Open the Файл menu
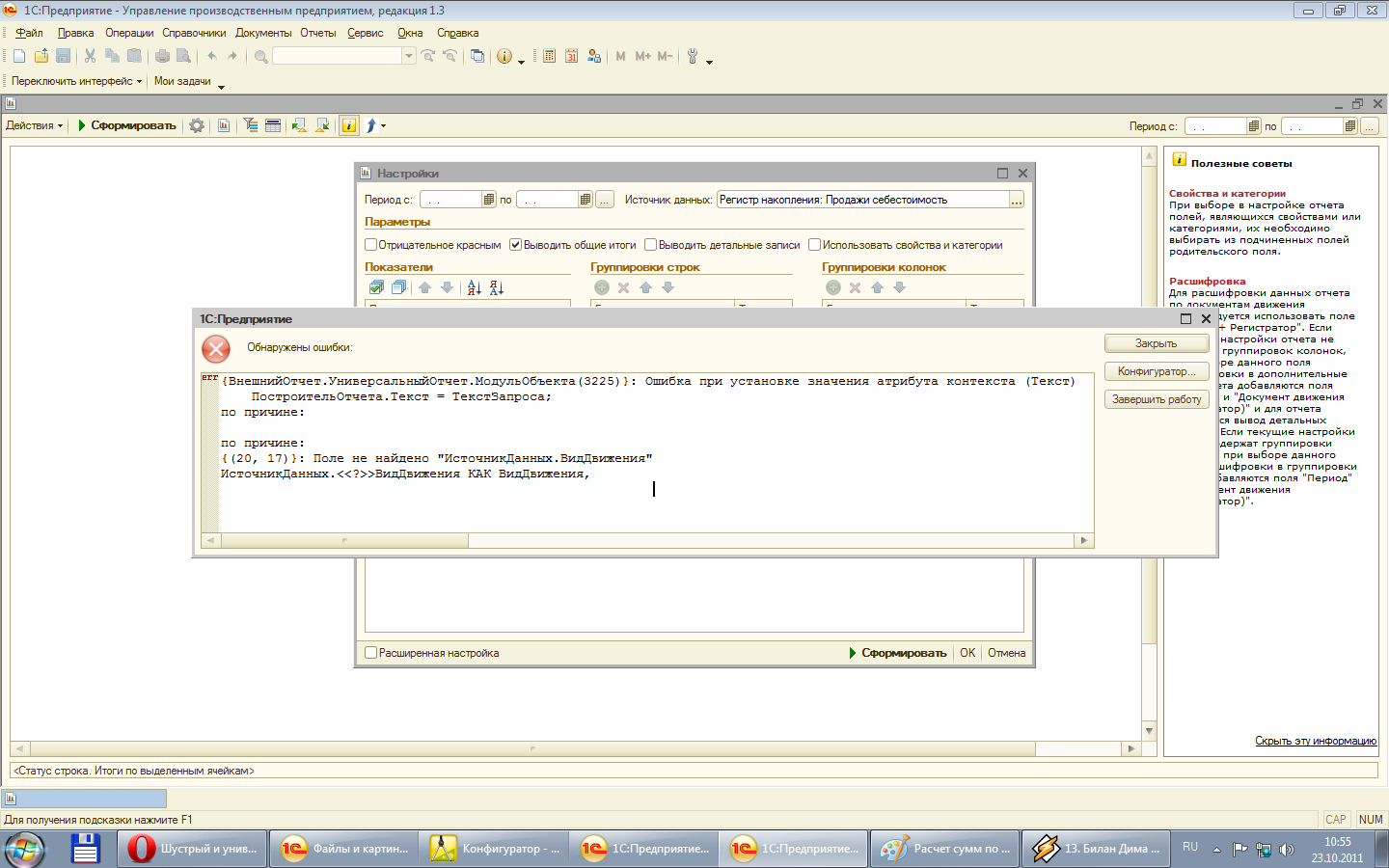1389x868 pixels. [29, 33]
